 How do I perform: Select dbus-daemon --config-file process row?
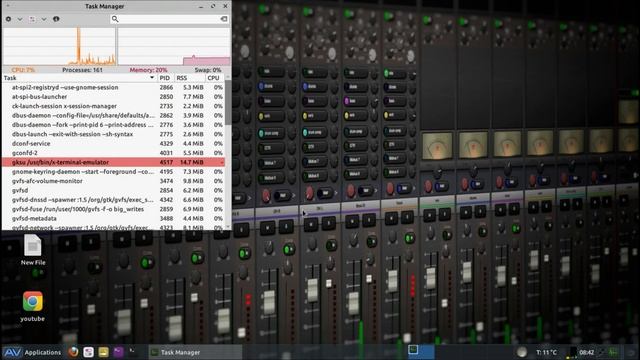point(113,116)
